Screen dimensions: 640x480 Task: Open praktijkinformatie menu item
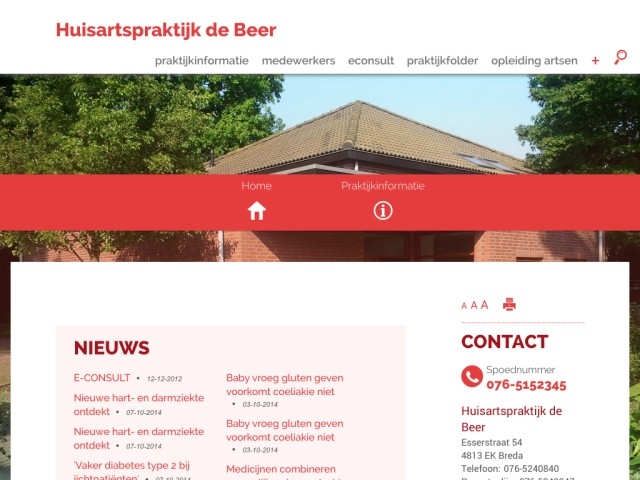point(202,61)
